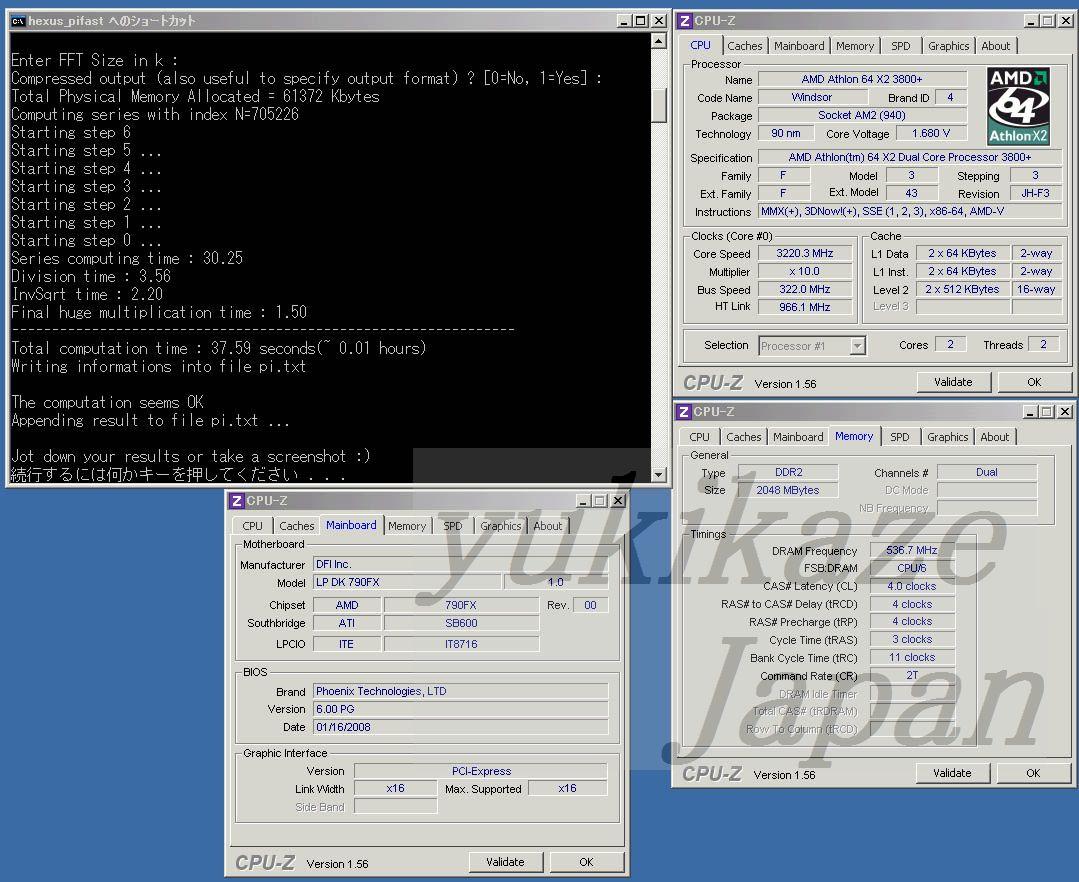Screen dimensions: 1079x882
Task: Open Memory tab in top CPU-Z window
Action: click(855, 46)
